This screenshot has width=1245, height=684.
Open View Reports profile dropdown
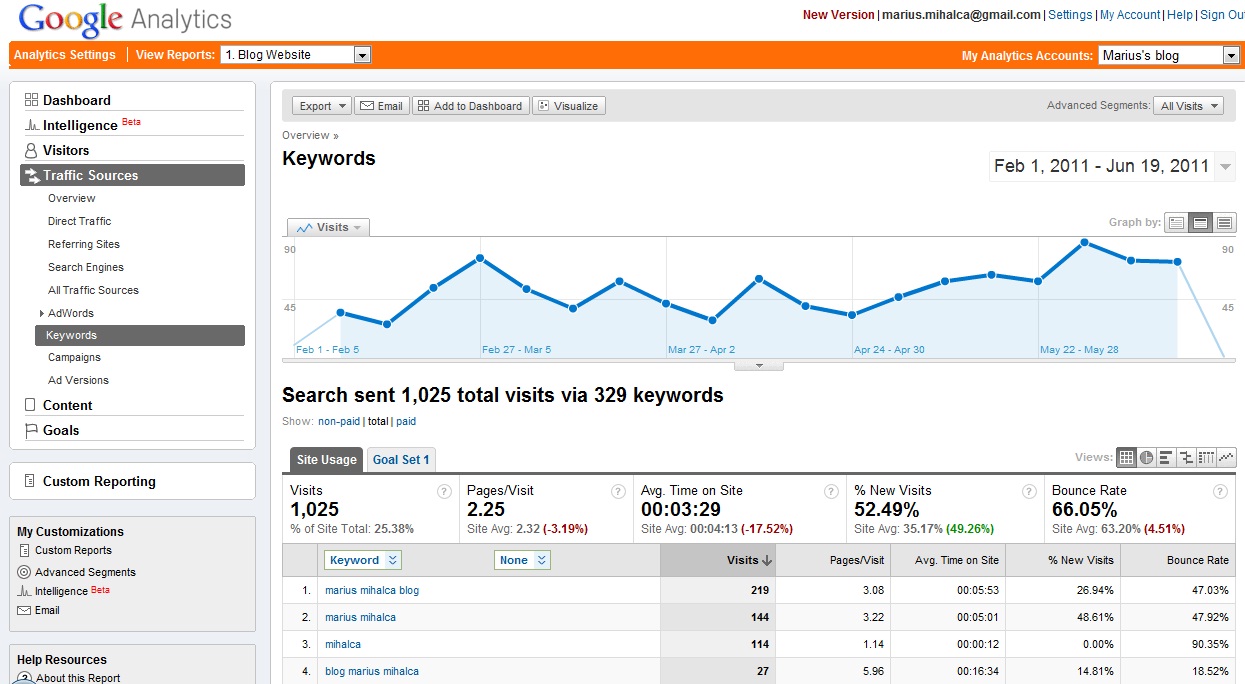pos(296,55)
